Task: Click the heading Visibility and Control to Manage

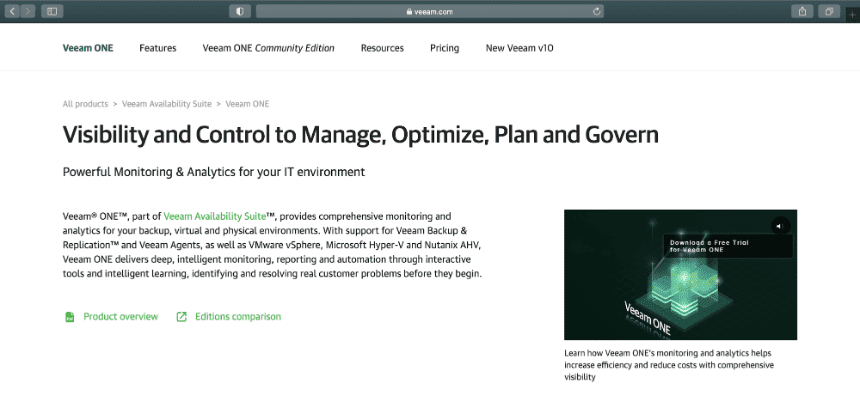Action: click(x=360, y=134)
